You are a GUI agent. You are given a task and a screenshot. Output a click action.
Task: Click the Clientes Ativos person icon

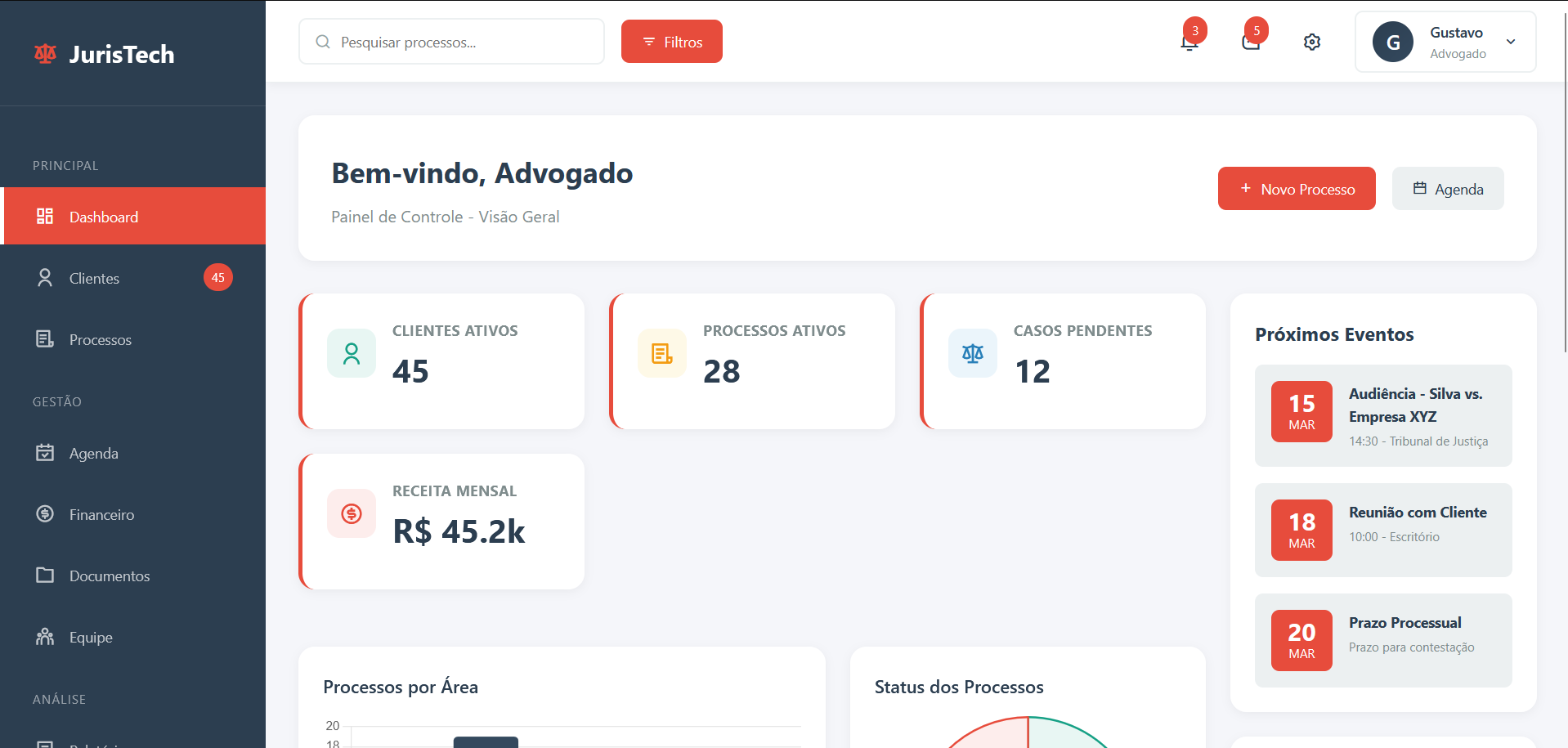click(352, 353)
